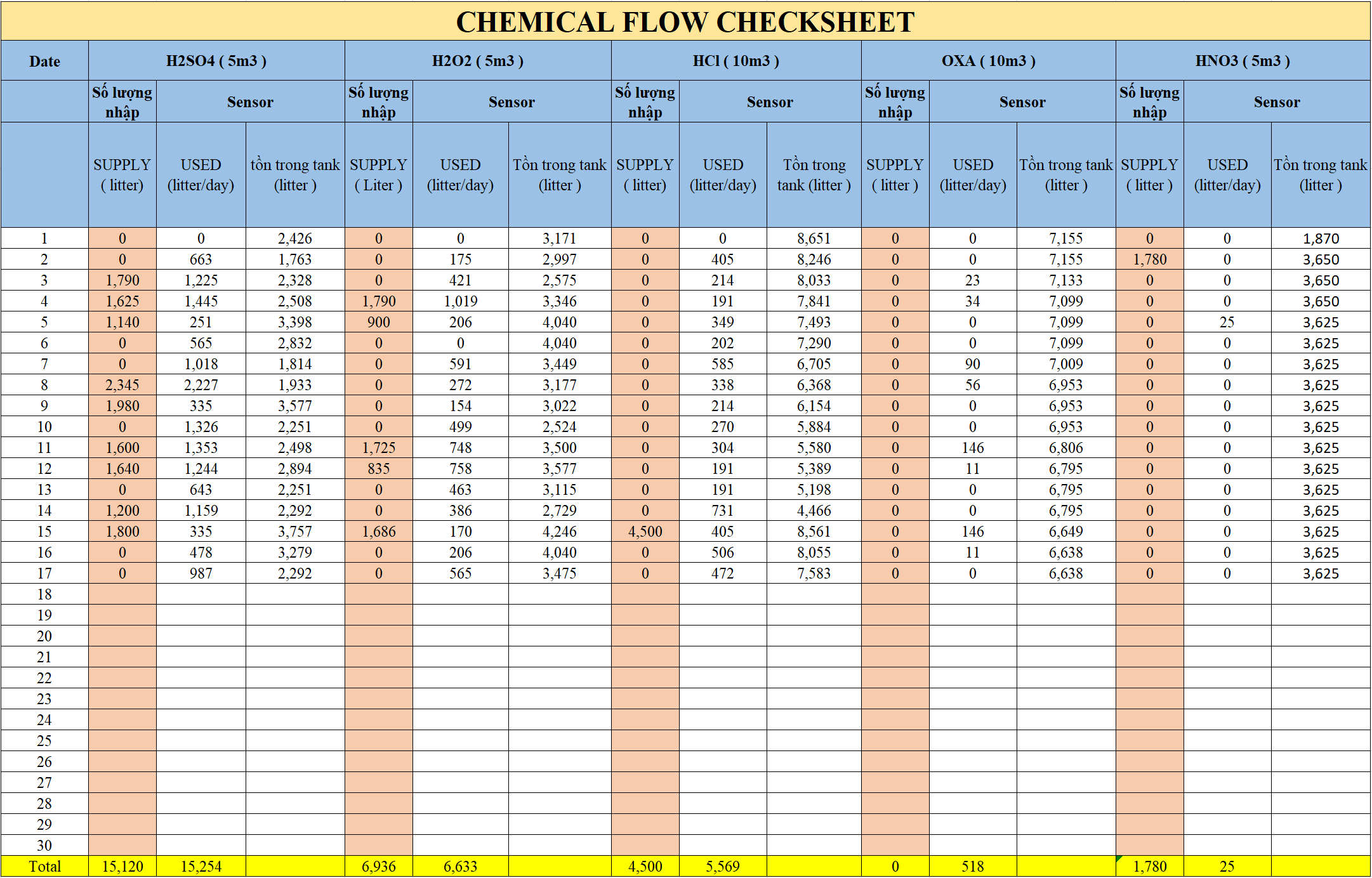Select H2SO4 used value 1,353
Image resolution: width=1372 pixels, height=878 pixels.
[x=201, y=448]
